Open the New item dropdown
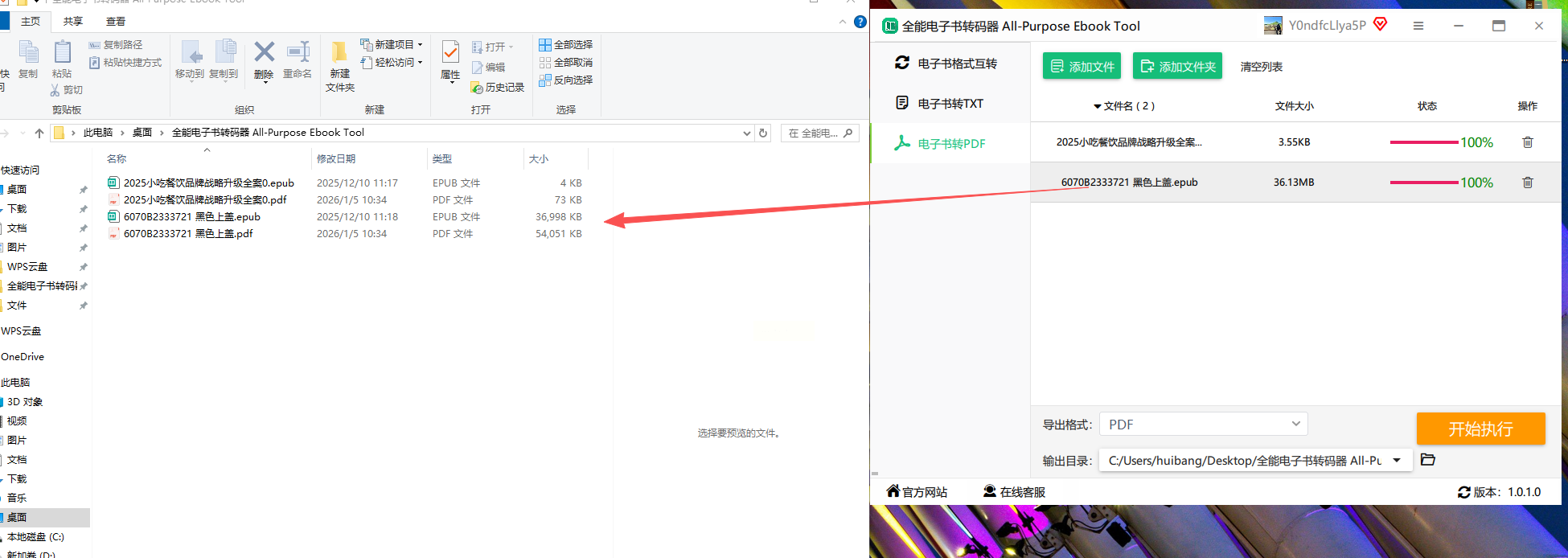1568x558 pixels. coord(392,45)
